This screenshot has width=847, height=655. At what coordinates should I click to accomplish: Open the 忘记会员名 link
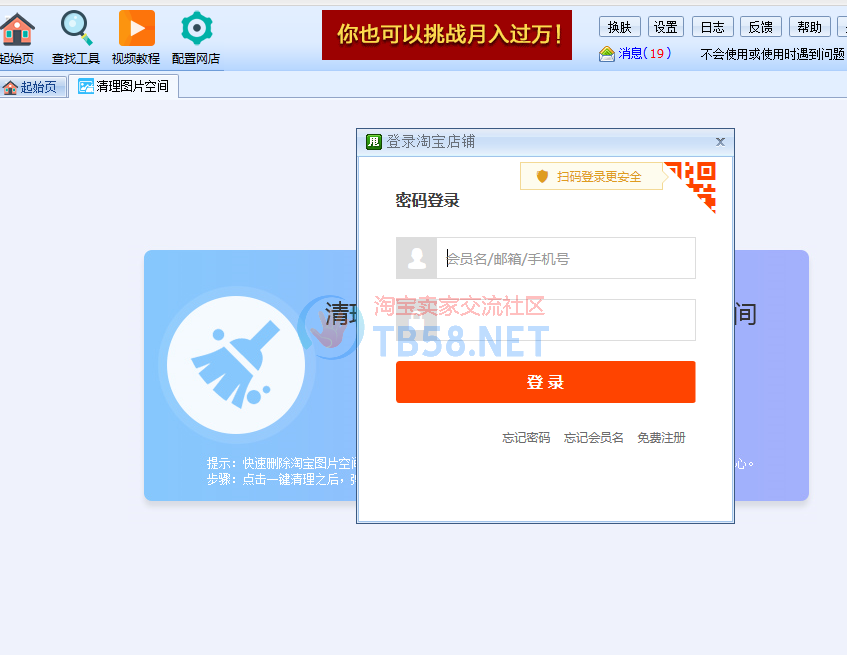click(x=594, y=437)
